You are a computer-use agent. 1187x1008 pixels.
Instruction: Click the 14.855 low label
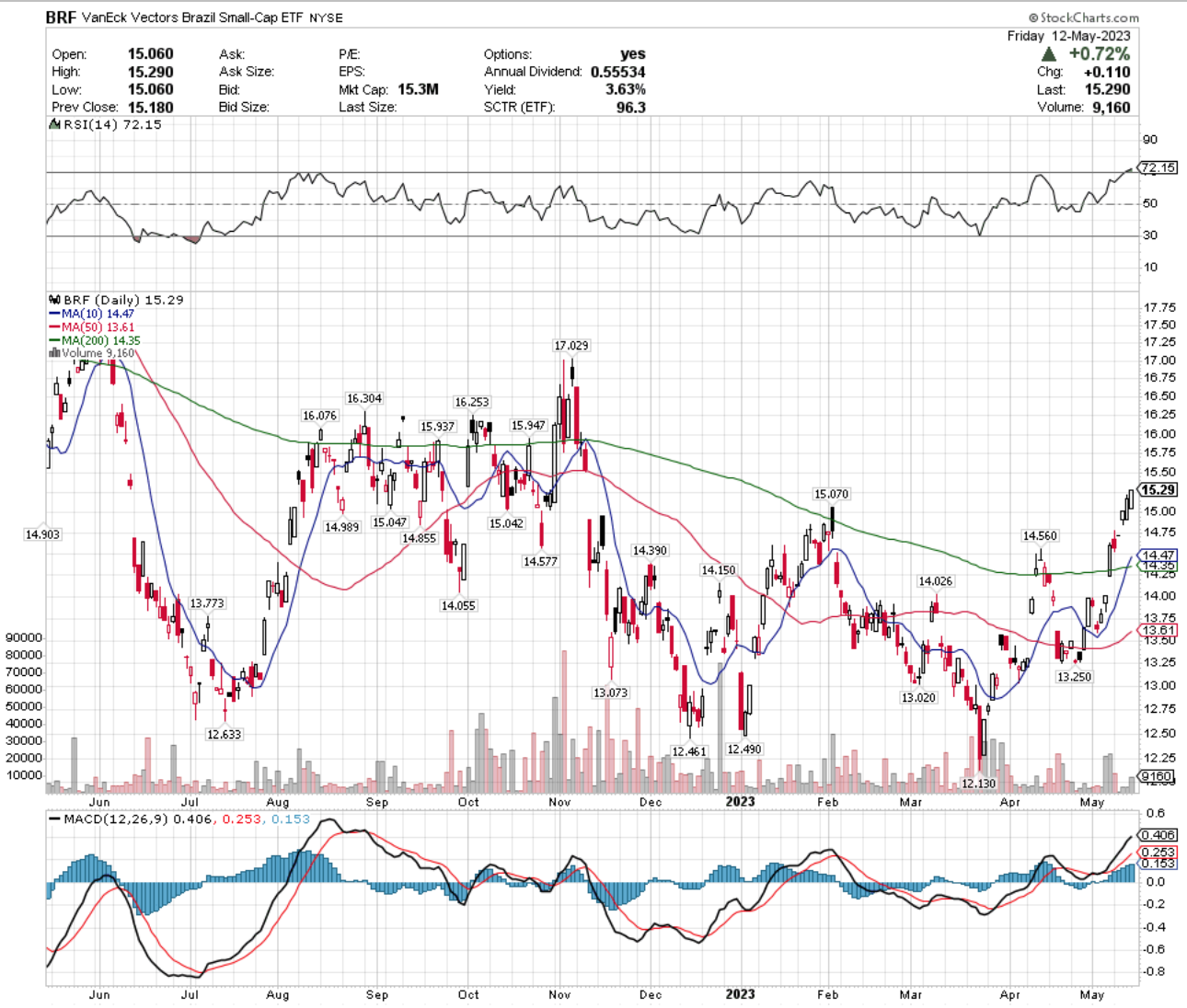click(x=419, y=538)
